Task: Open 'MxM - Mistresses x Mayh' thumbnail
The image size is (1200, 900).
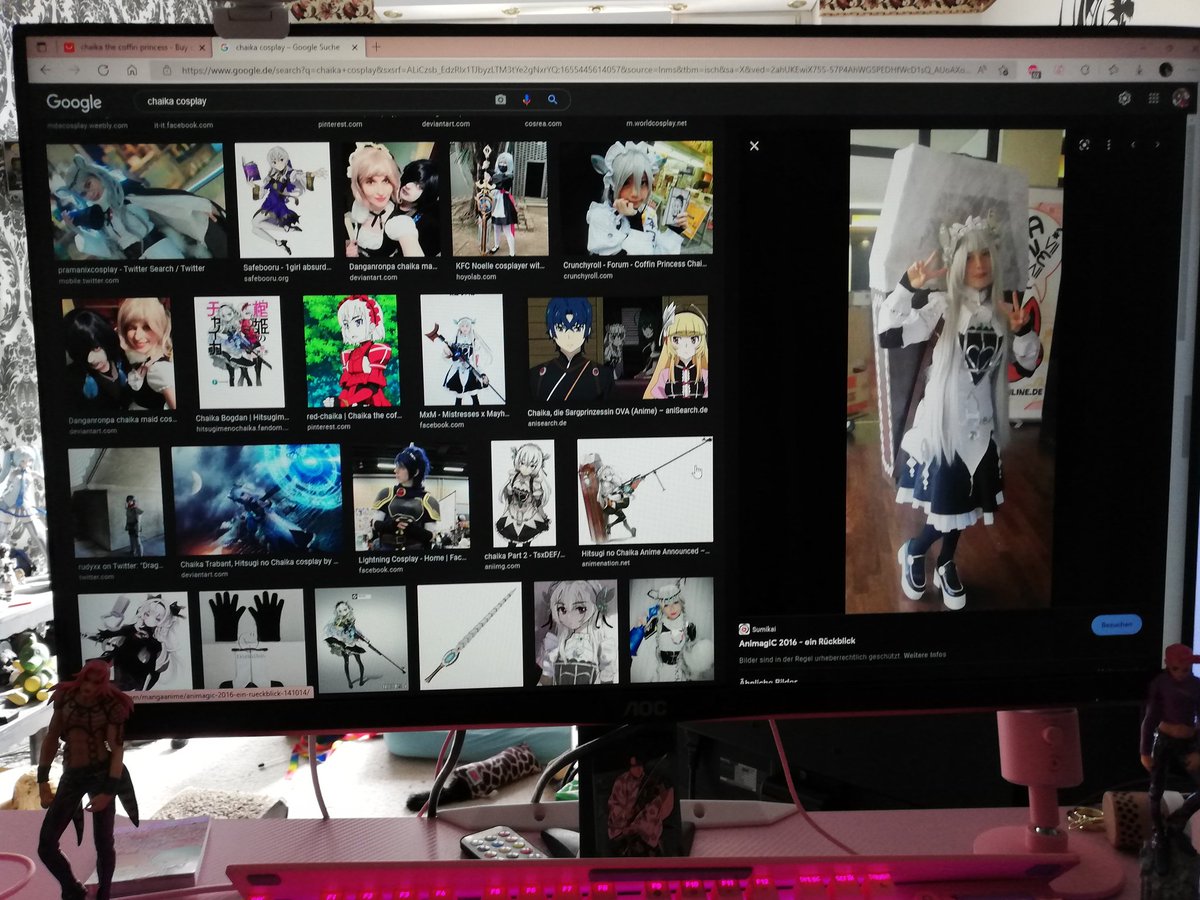Action: 462,350
